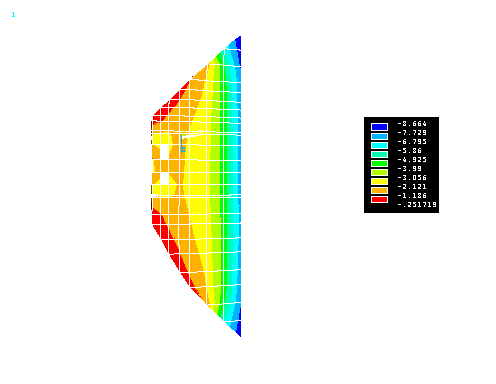Select the -.251719 maximum legend value
This screenshot has height=384, width=496.
pyautogui.click(x=417, y=205)
